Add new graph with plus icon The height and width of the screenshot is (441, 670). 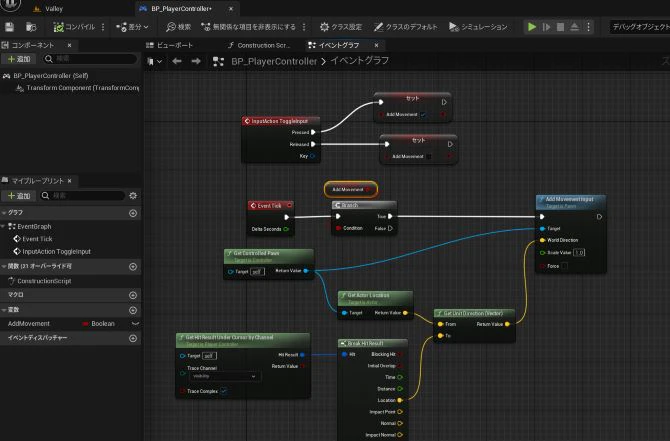pos(133,213)
